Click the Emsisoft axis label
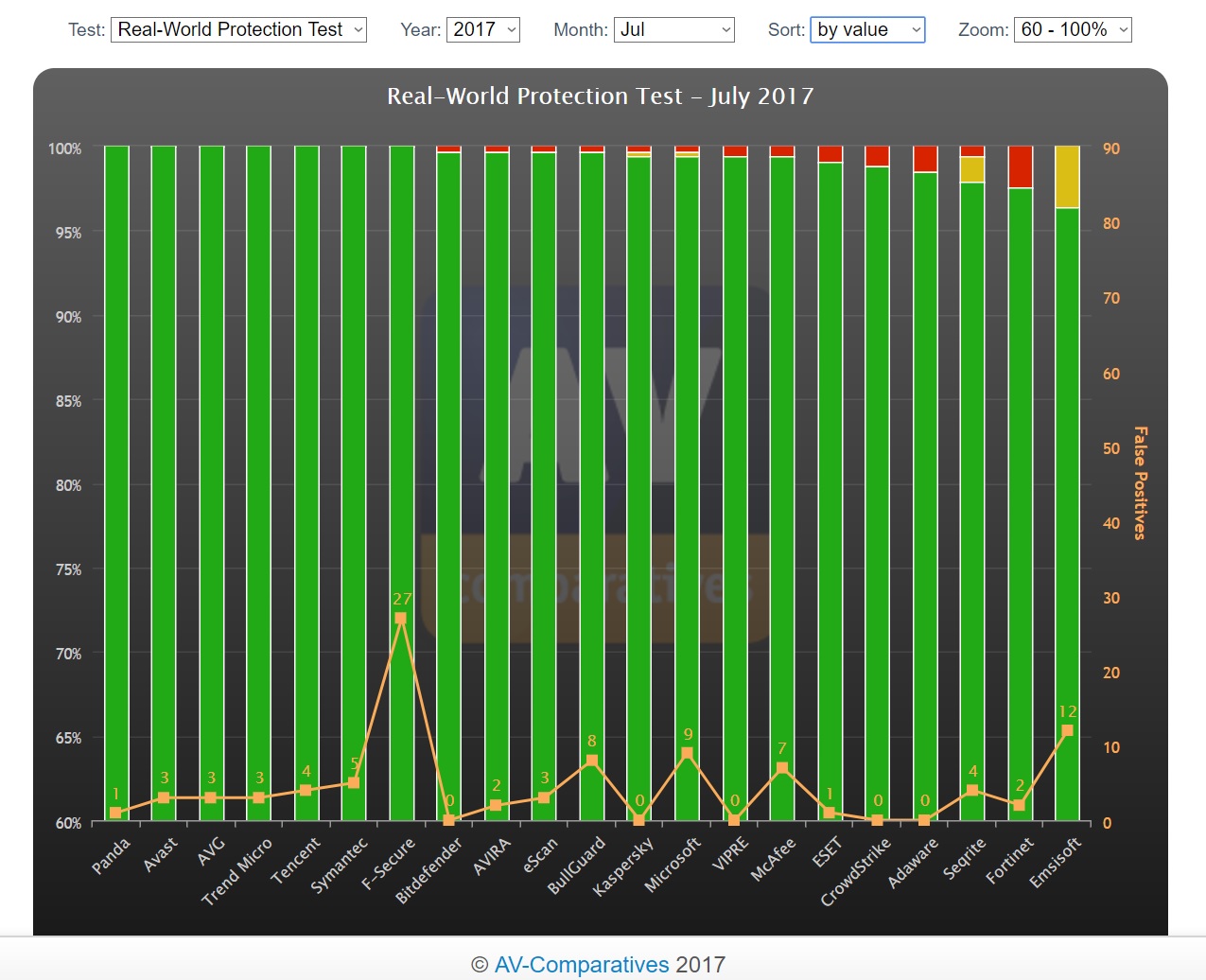Viewport: 1206px width, 980px height. coord(1055,862)
